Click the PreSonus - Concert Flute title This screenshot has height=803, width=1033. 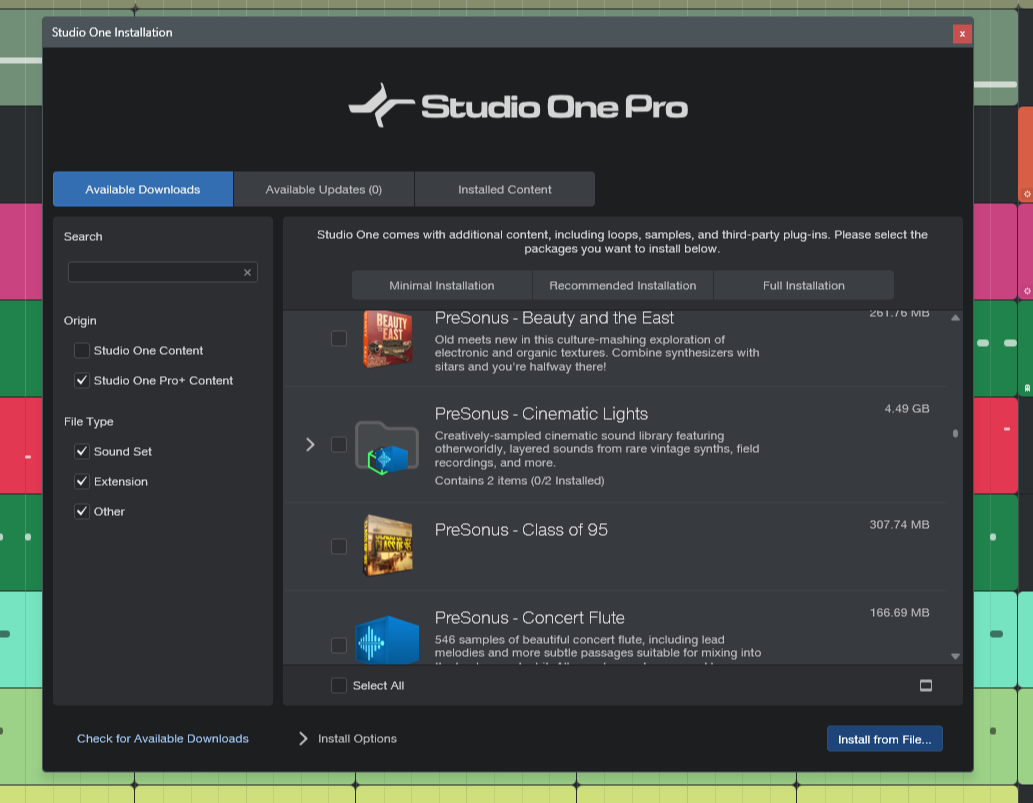point(530,618)
